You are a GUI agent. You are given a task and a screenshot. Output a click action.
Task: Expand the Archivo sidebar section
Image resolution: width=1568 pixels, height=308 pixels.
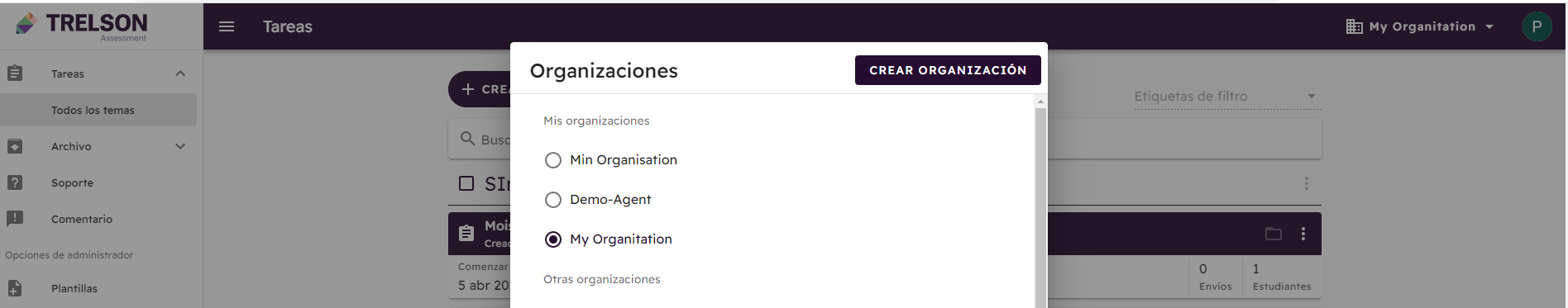tap(180, 146)
